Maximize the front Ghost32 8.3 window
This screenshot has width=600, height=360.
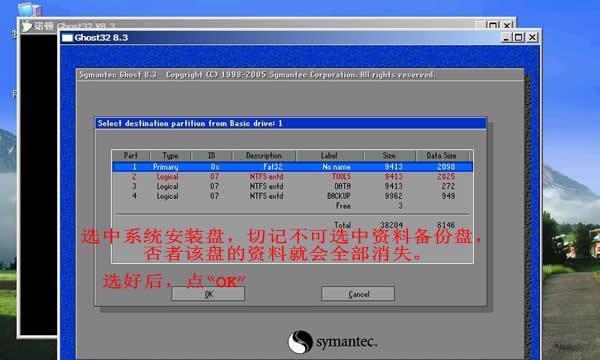tap(519, 37)
